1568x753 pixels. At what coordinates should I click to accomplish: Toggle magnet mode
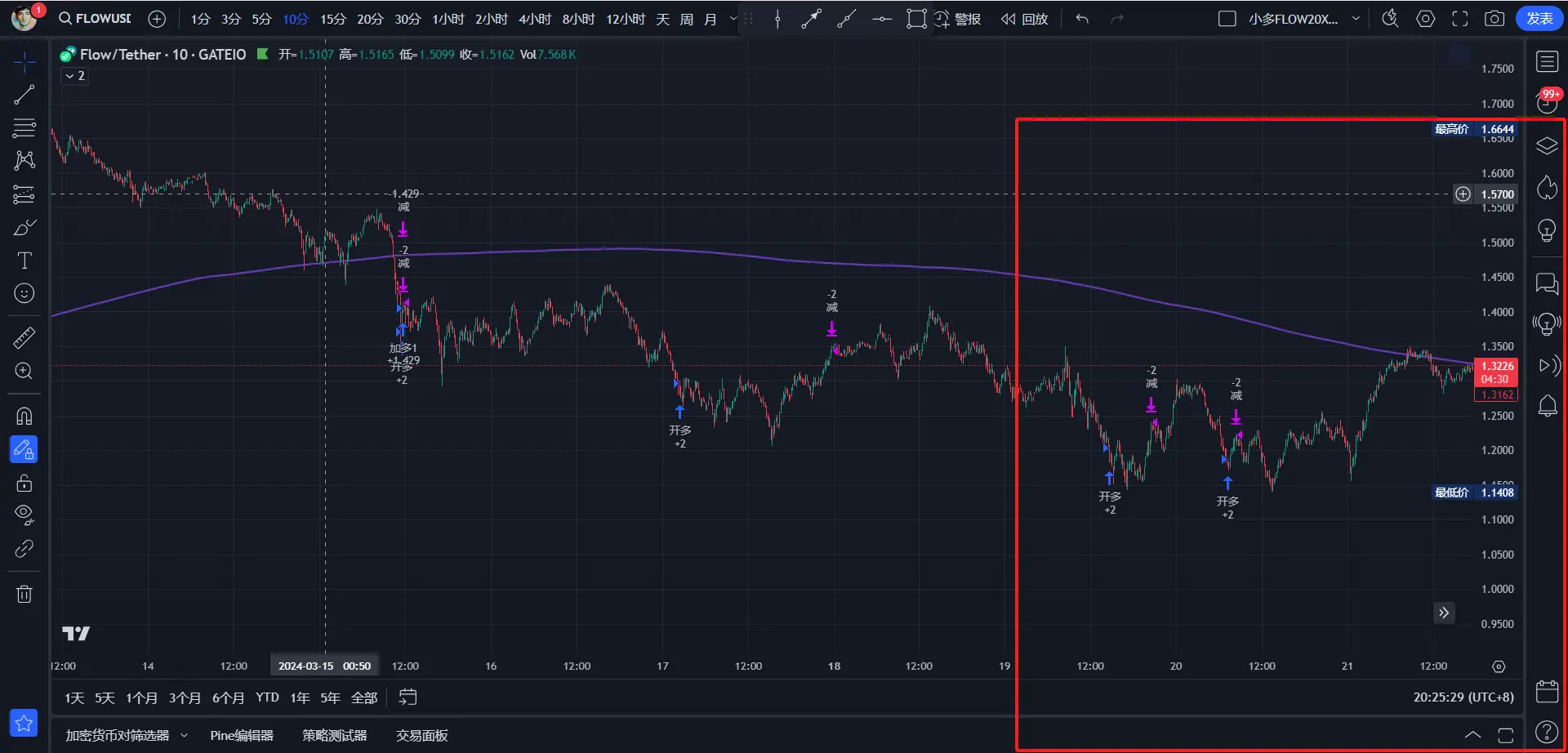[x=24, y=416]
